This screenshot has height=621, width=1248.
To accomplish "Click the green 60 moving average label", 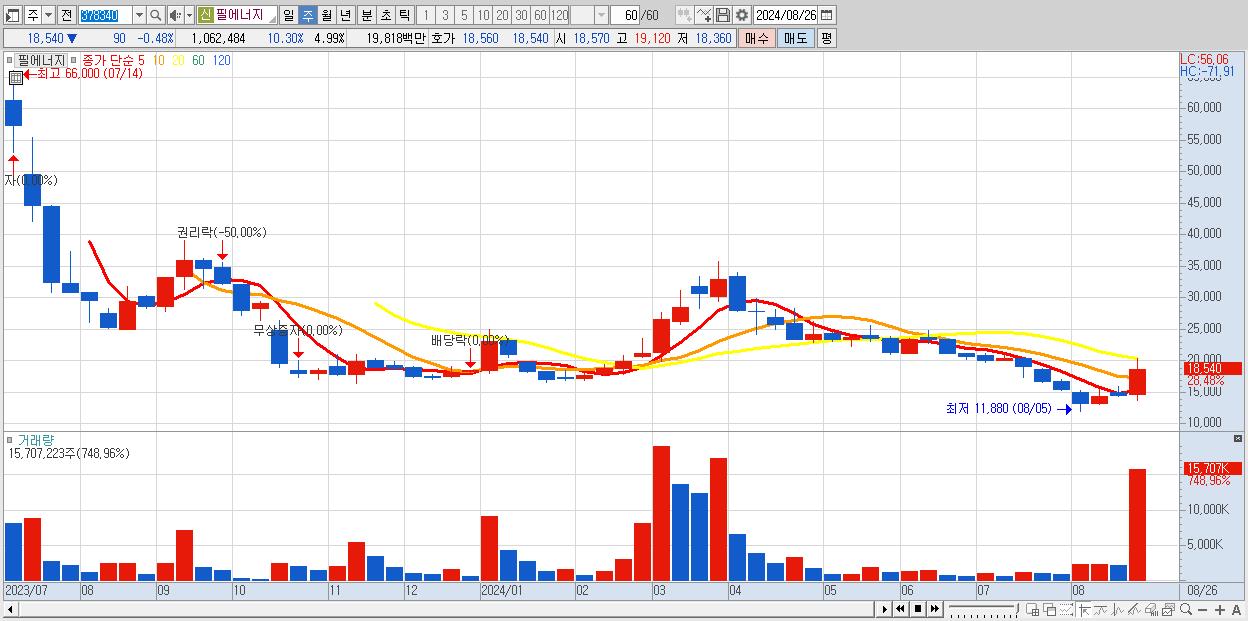I will pyautogui.click(x=198, y=60).
